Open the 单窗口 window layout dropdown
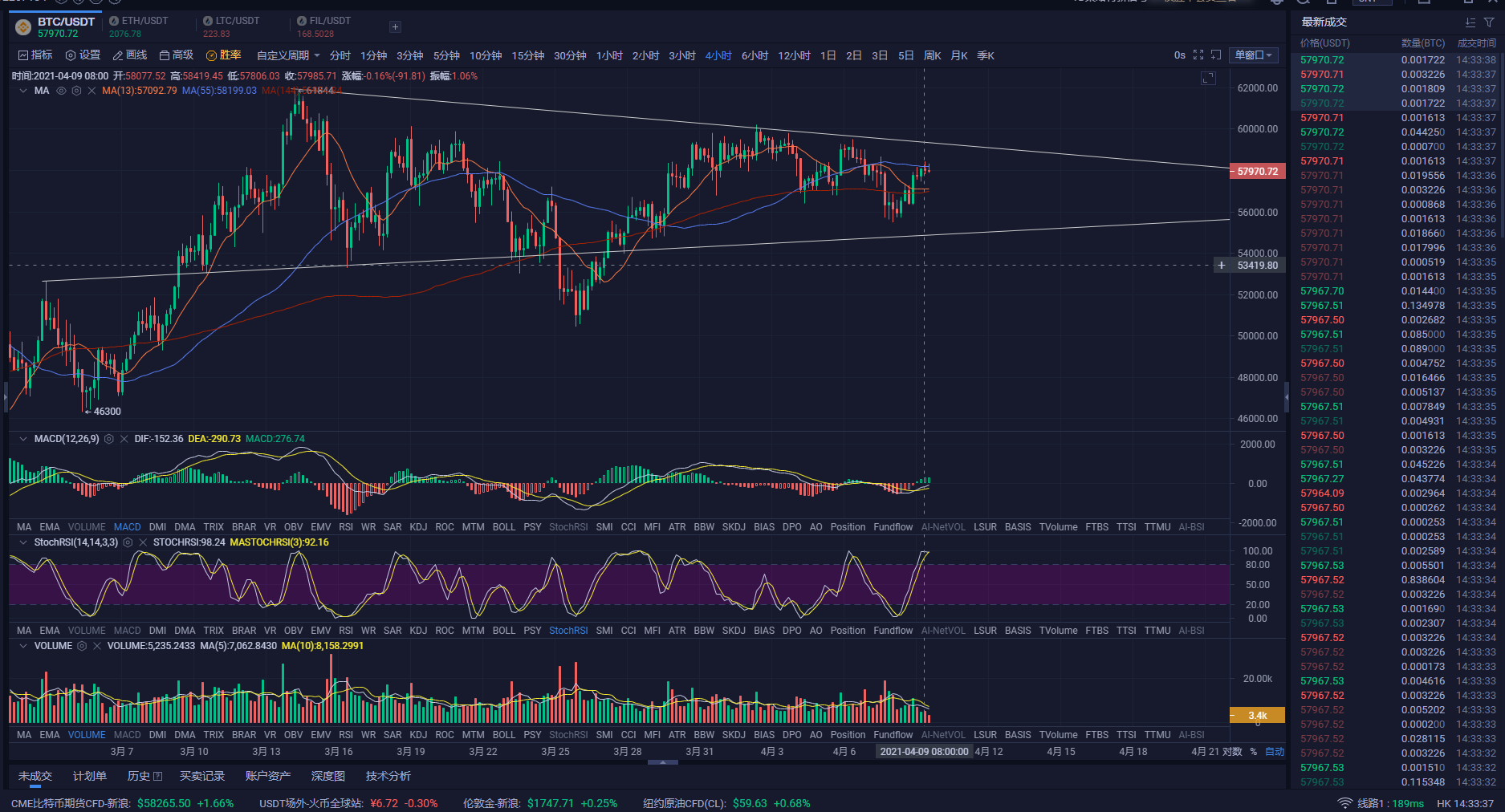Viewport: 1505px width, 812px height. [x=1254, y=55]
